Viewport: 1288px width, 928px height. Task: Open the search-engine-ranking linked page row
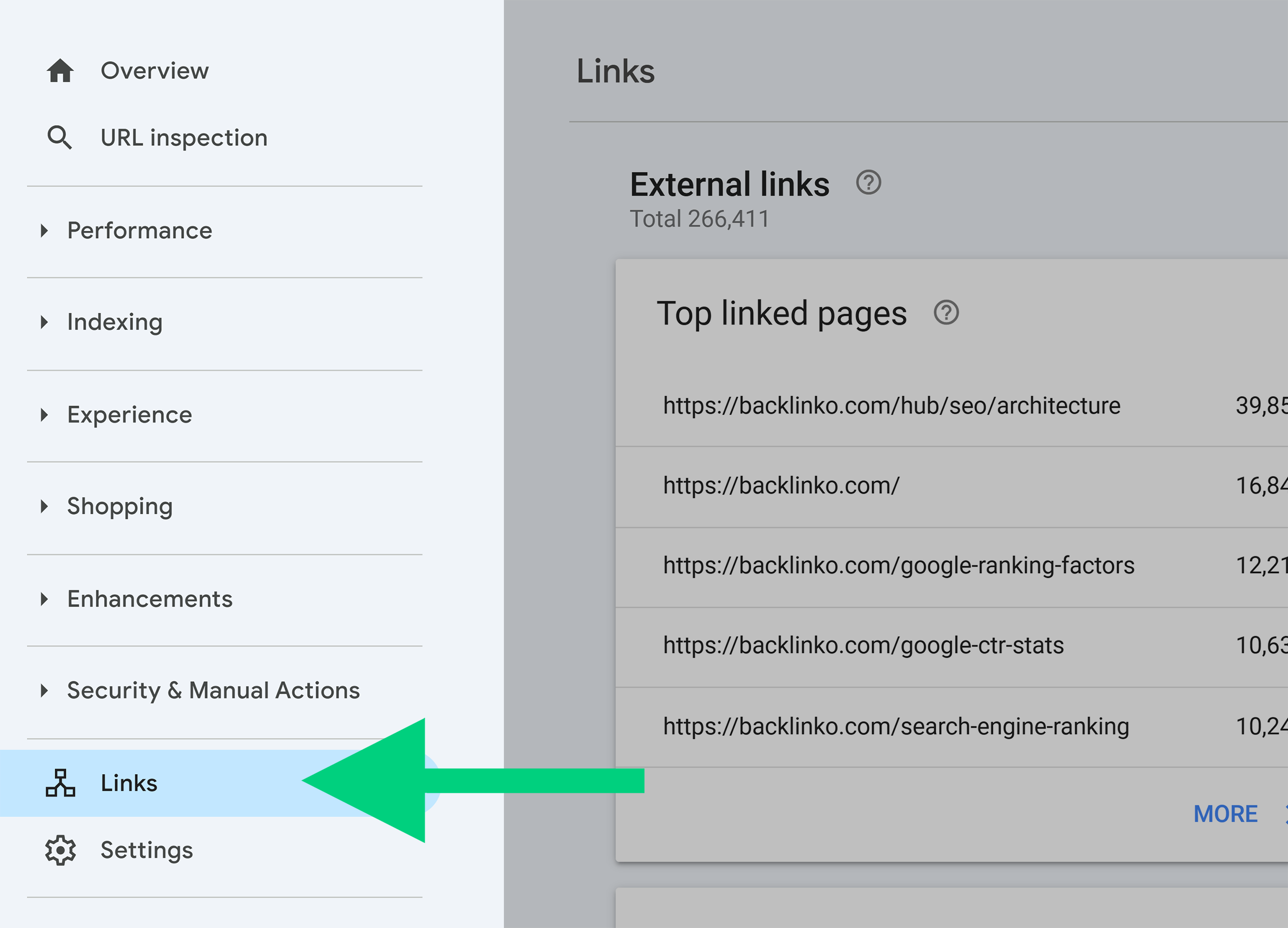pyautogui.click(x=952, y=727)
